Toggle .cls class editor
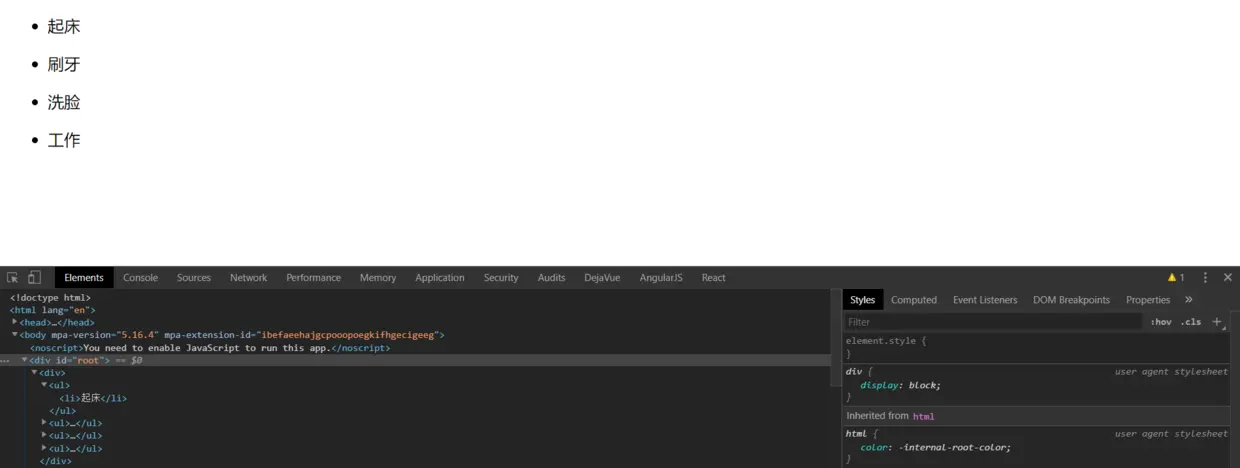This screenshot has height=468, width=1240. (1191, 322)
